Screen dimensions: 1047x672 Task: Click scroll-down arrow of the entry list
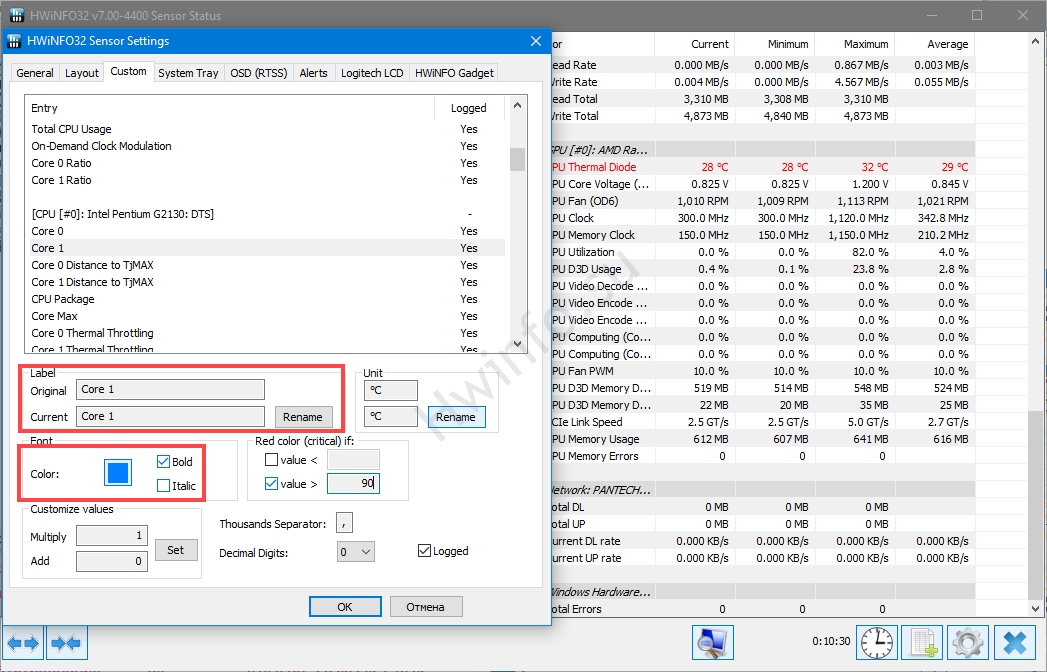coord(517,343)
